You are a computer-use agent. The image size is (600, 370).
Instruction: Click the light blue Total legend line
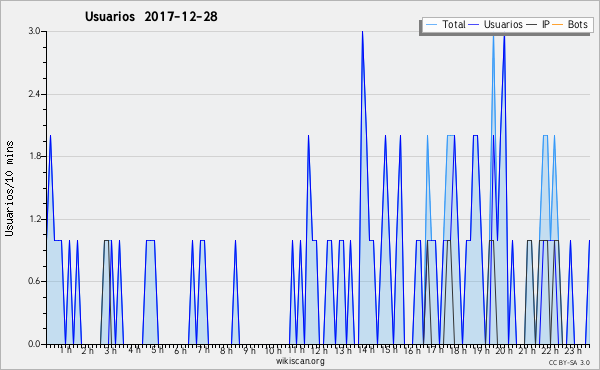(431, 25)
